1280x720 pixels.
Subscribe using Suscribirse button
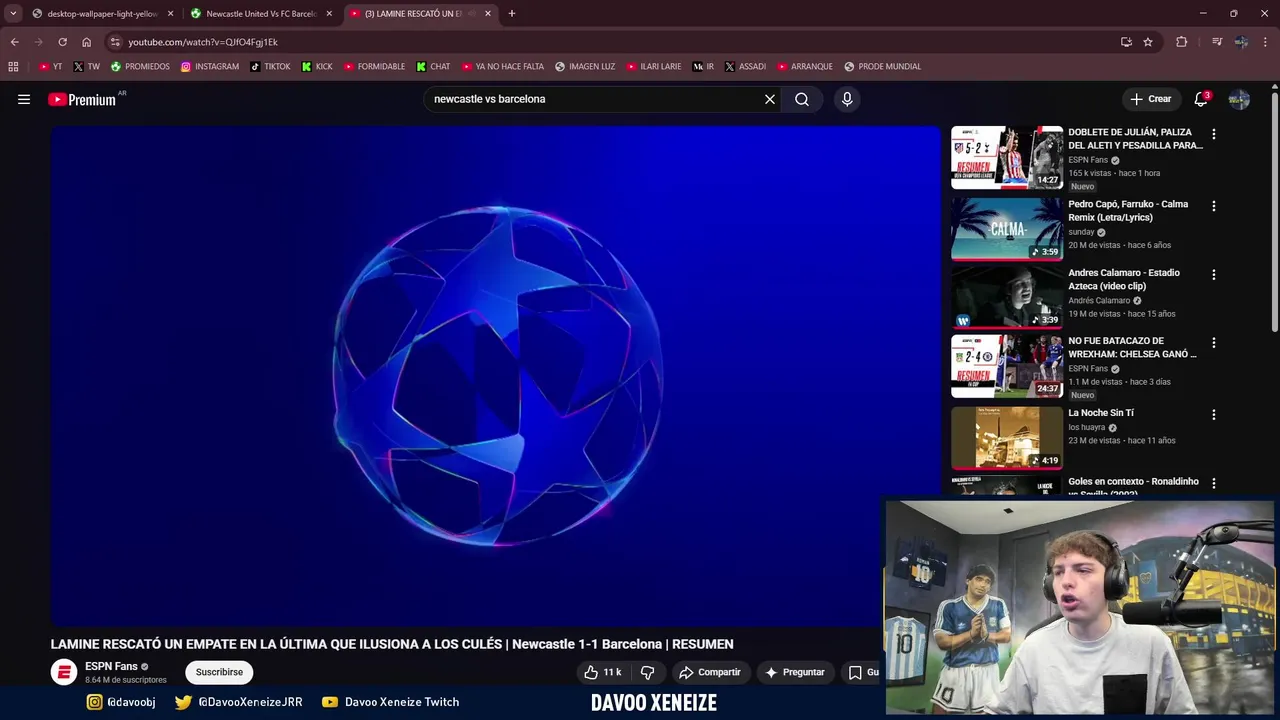(219, 672)
